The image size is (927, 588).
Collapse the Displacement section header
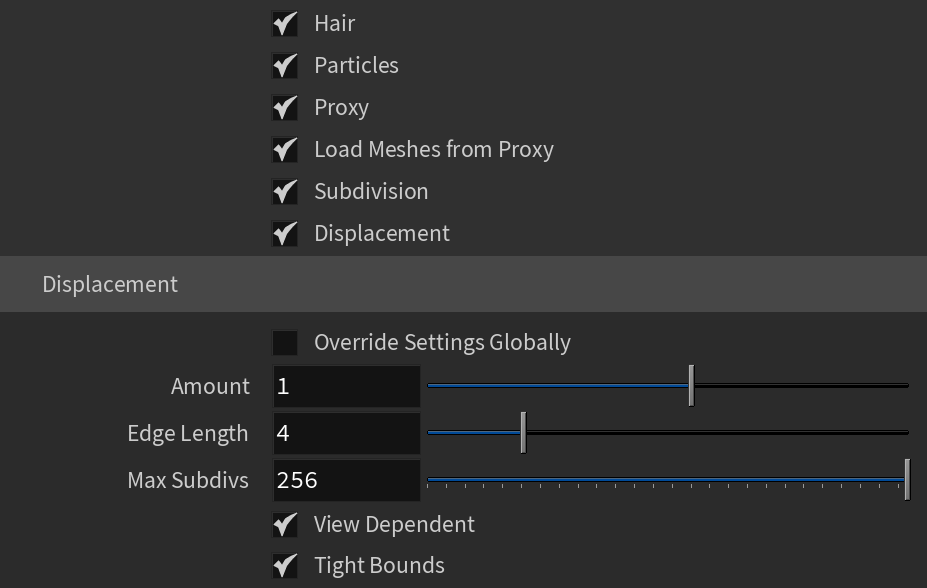[x=464, y=284]
